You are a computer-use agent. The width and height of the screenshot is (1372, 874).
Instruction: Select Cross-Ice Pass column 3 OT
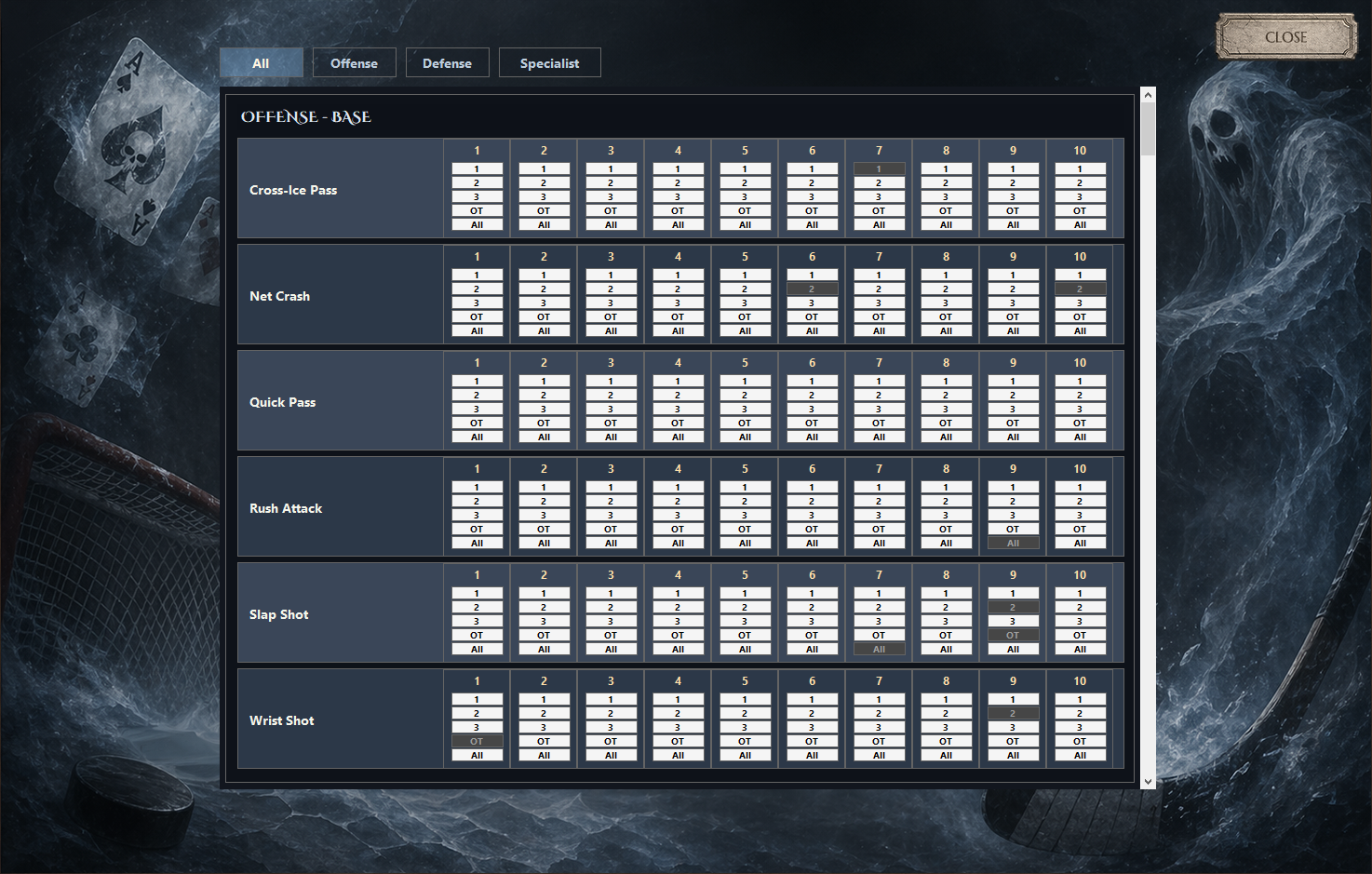pos(611,211)
